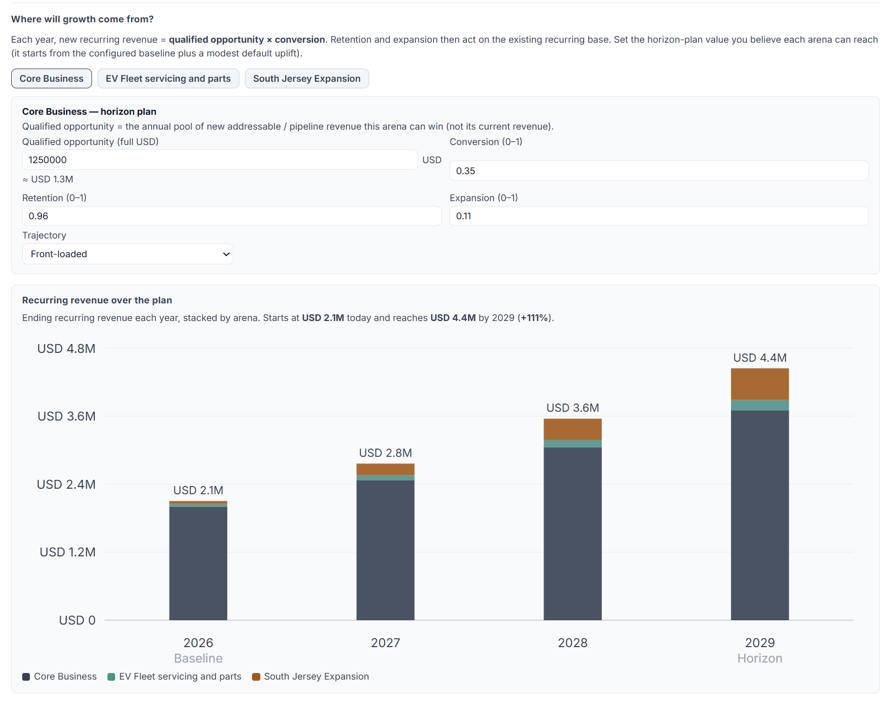
Task: Click the USD 0 y-axis label
Action: point(77,621)
